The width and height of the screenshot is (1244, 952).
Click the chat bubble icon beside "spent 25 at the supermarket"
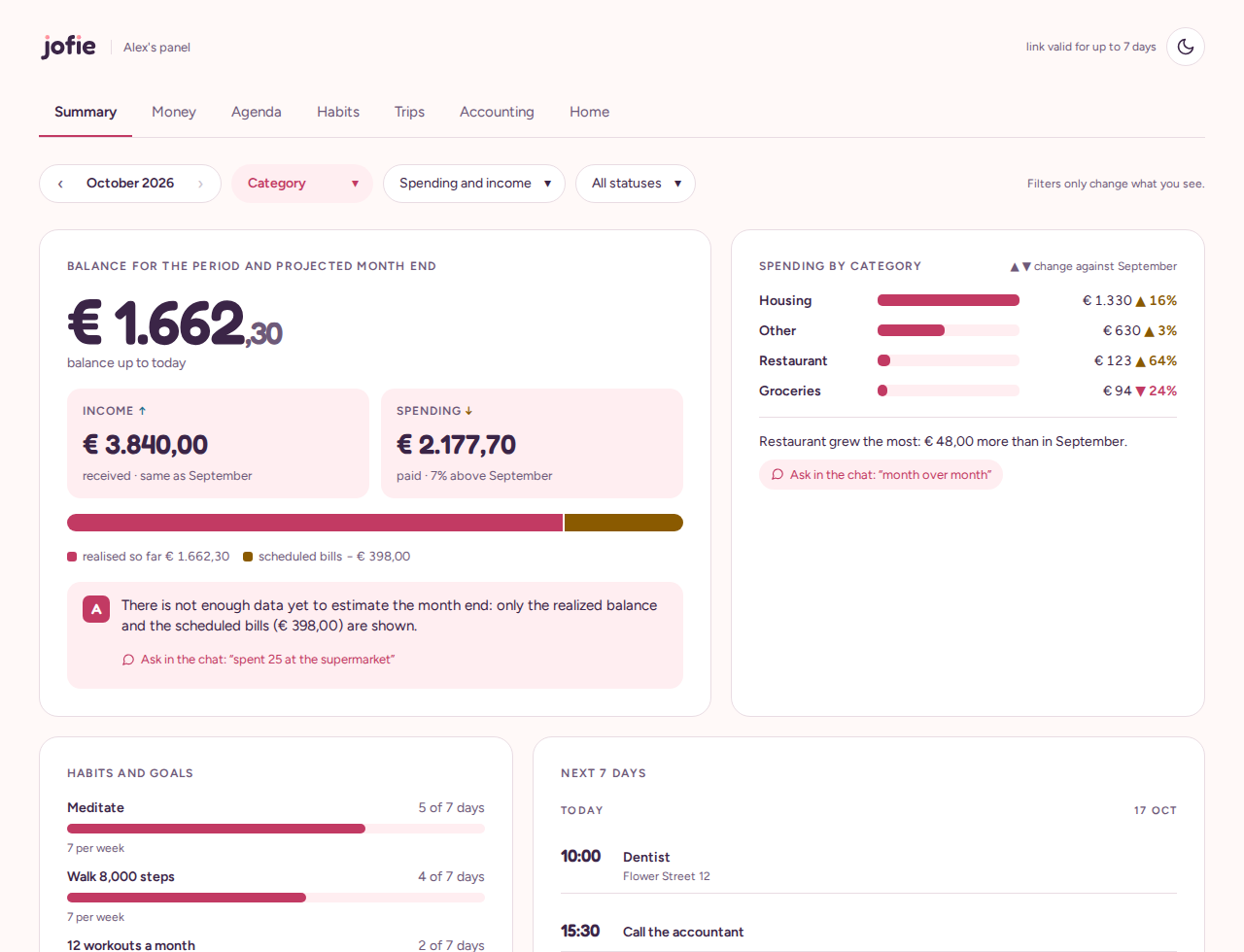click(128, 660)
